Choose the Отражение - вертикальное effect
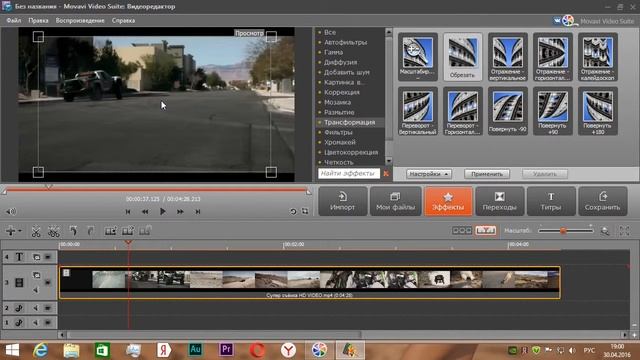 pyautogui.click(x=507, y=57)
